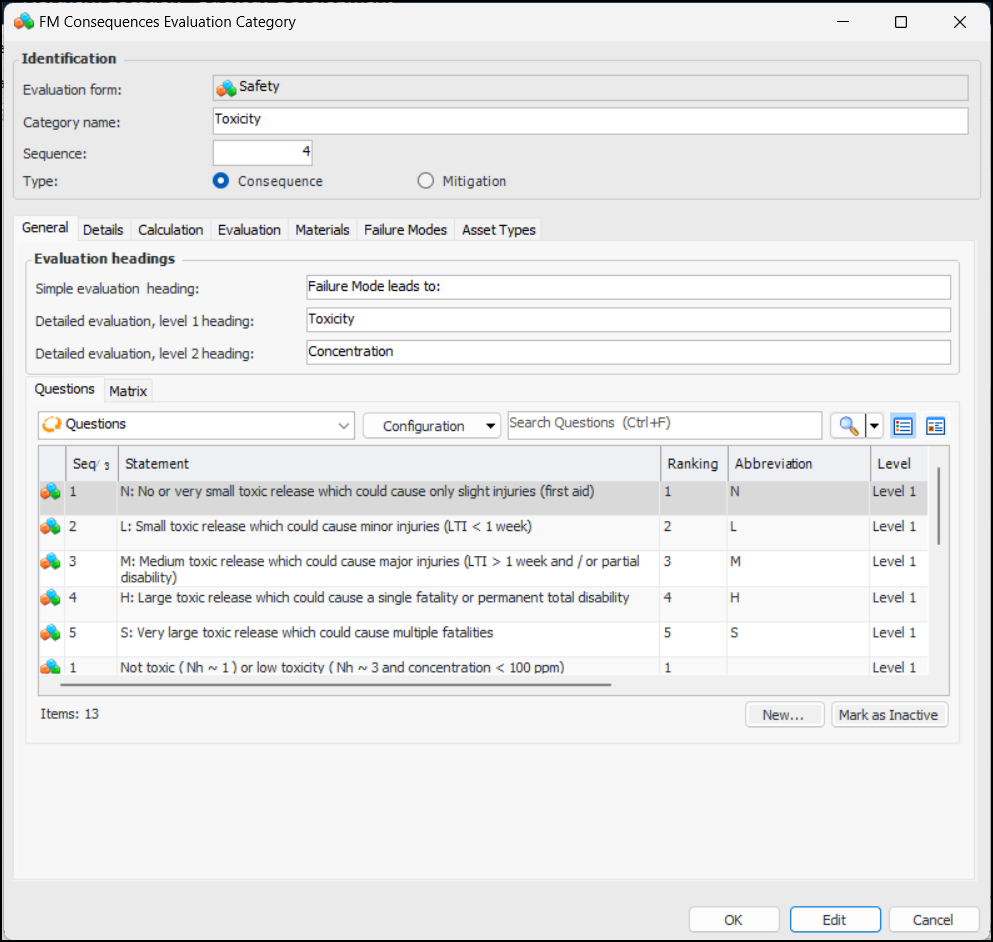Open the Questions combo box dropdown
Viewport: 993px width, 942px height.
(345, 426)
